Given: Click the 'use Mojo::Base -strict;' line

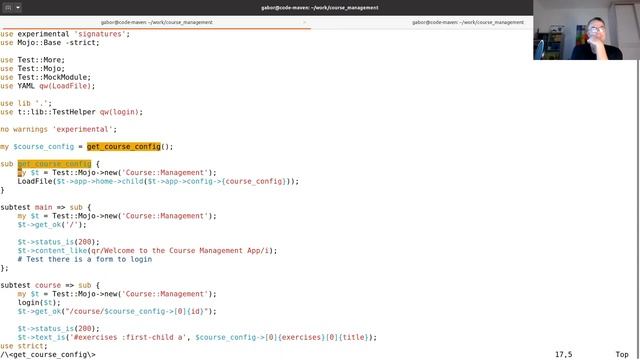Looking at the screenshot, I should pyautogui.click(x=50, y=42).
